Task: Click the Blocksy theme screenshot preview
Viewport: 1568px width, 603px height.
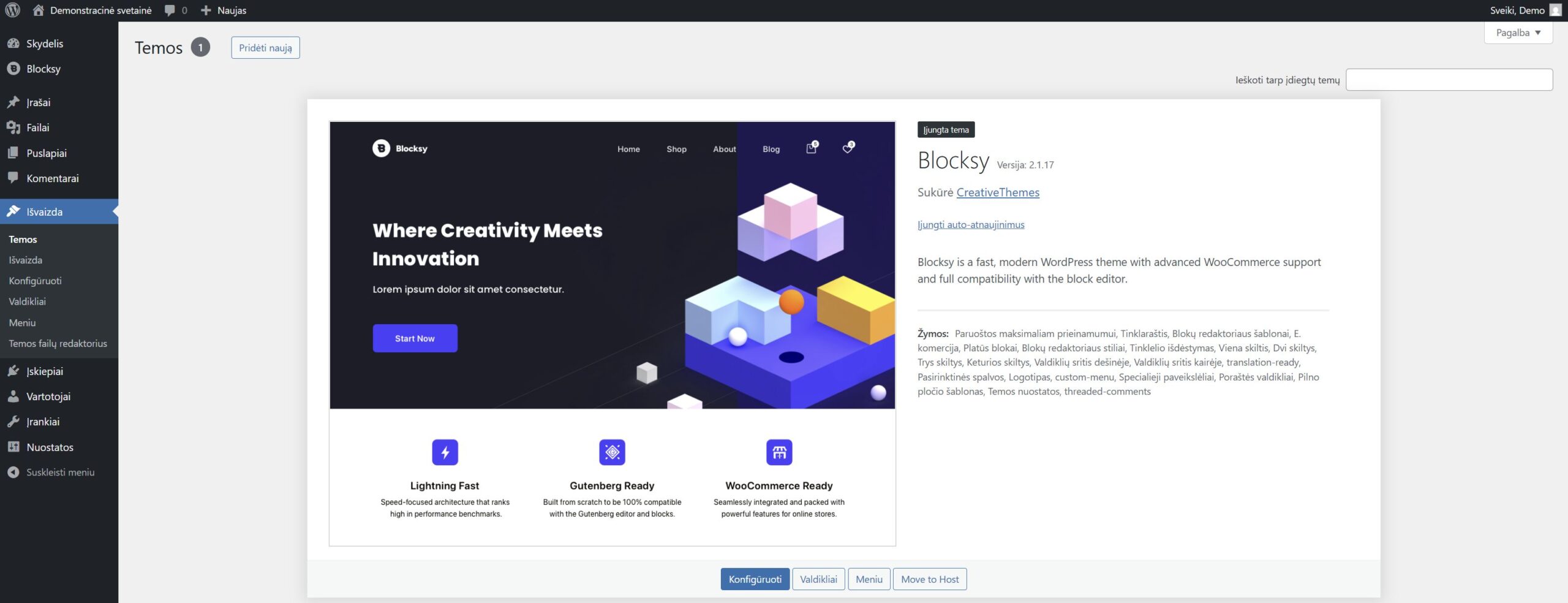Action: pos(612,333)
